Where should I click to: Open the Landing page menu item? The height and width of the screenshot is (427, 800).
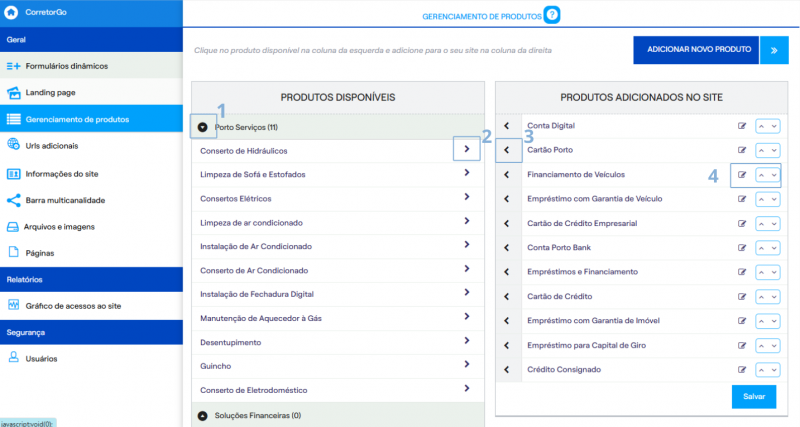[x=91, y=92]
